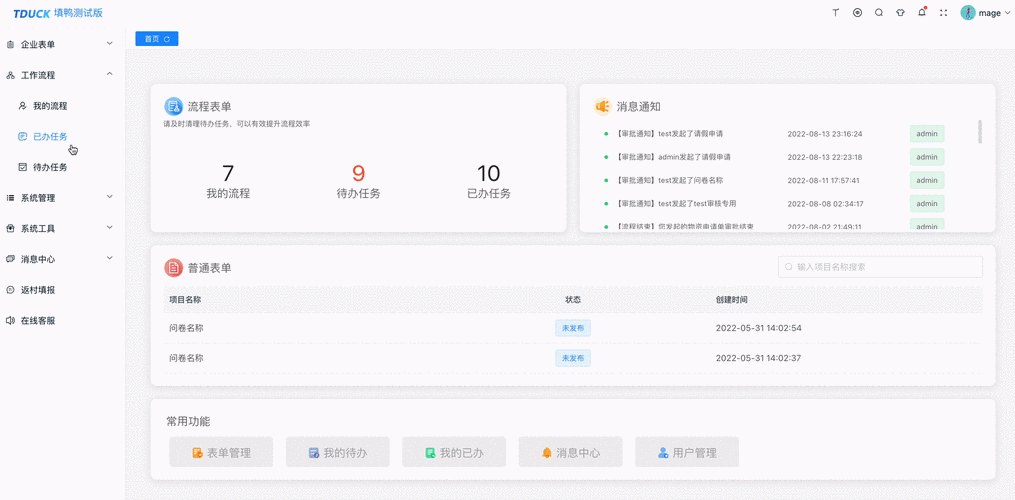This screenshot has height=500, width=1015.
Task: Click the 输入项目名称搜索 search field
Action: point(880,267)
